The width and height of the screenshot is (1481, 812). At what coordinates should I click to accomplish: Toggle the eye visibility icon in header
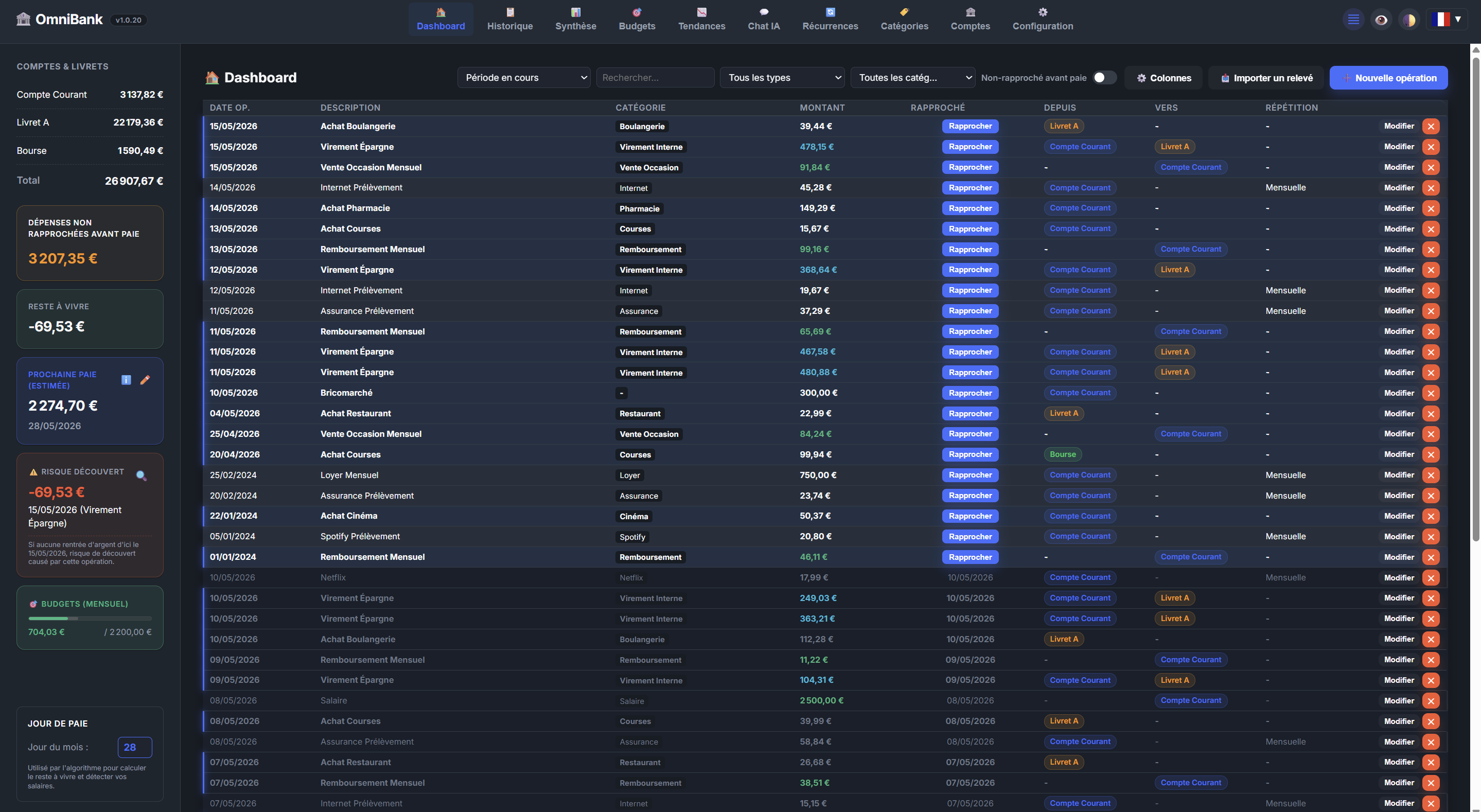[1381, 20]
